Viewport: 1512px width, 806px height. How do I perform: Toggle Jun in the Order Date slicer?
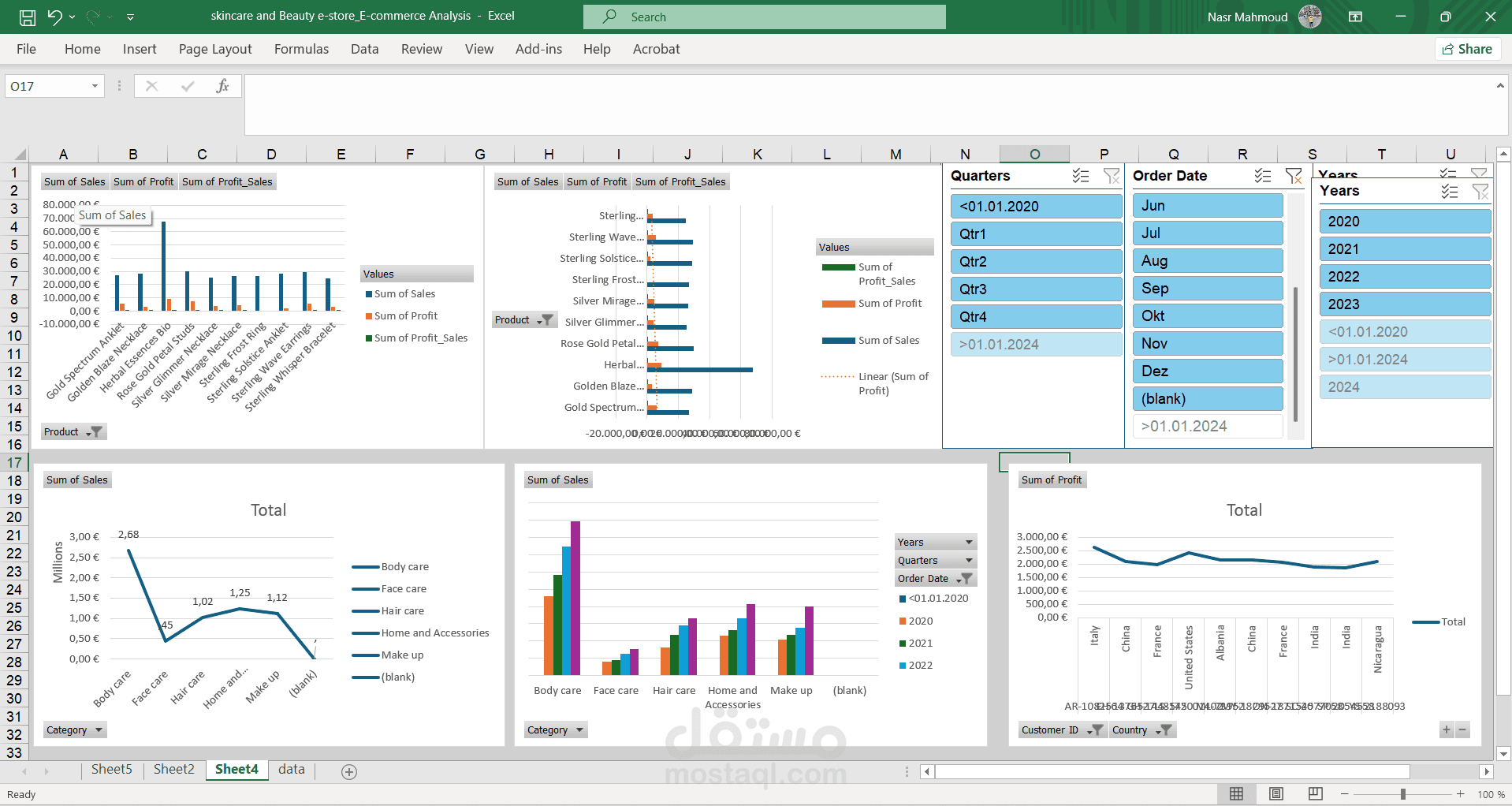pos(1208,206)
